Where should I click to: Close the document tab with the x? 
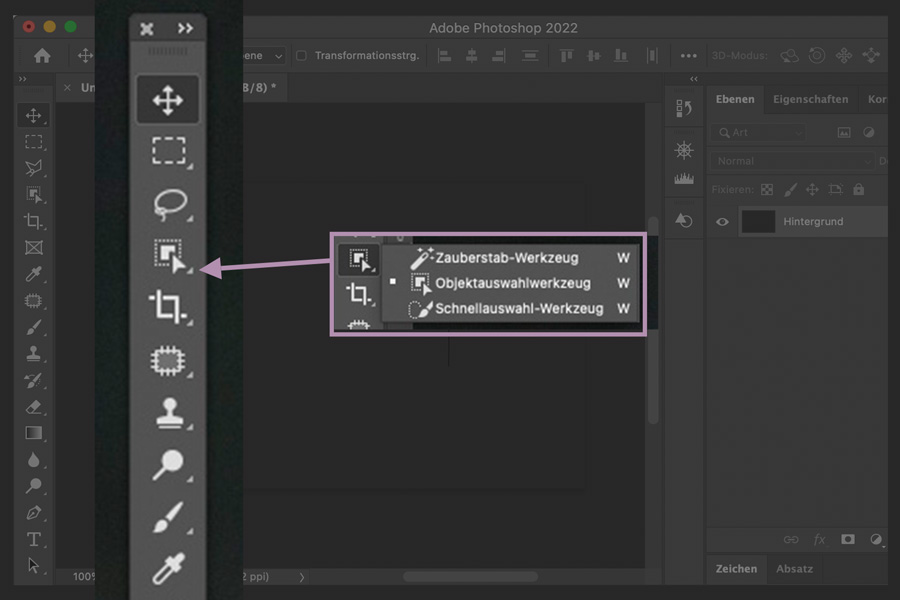click(67, 88)
